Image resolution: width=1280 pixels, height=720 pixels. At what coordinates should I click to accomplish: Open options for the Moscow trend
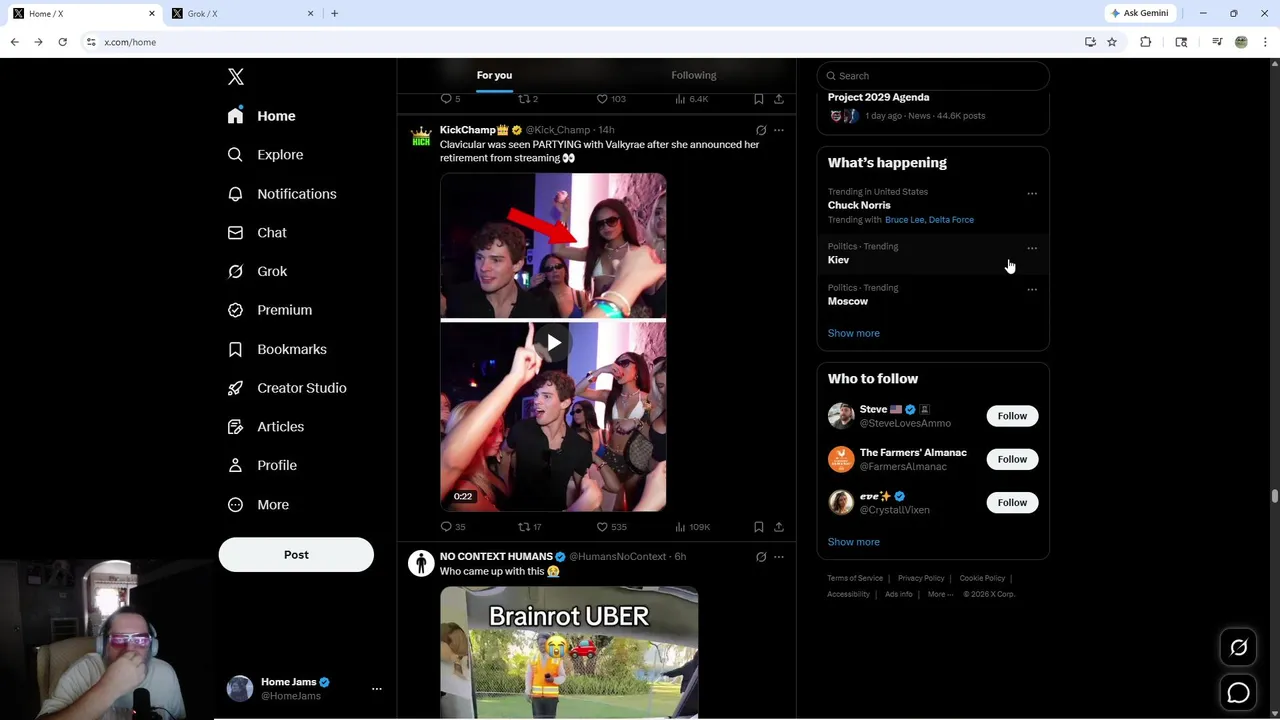[1032, 290]
